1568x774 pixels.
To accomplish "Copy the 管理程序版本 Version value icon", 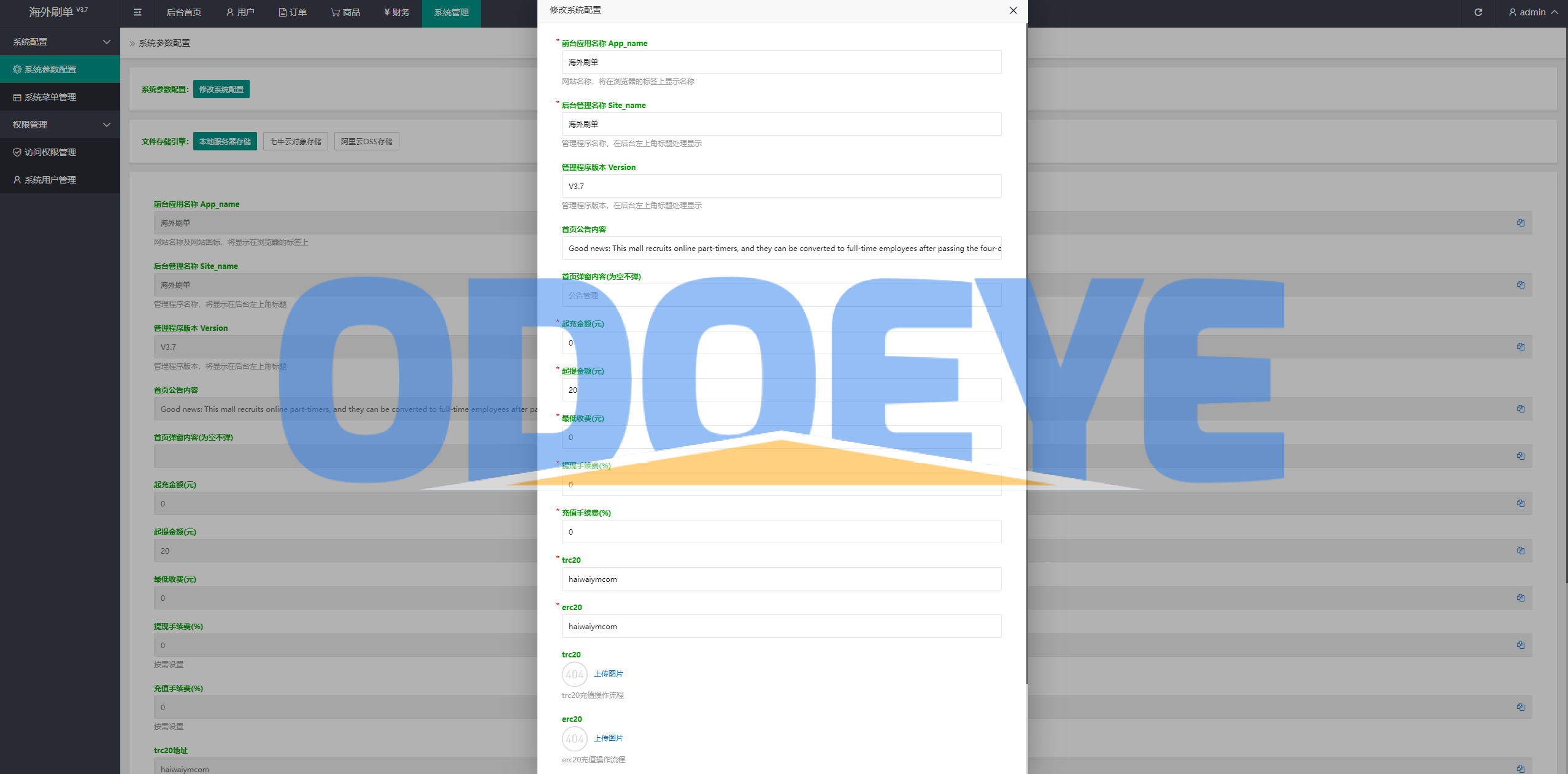I will (x=1521, y=347).
